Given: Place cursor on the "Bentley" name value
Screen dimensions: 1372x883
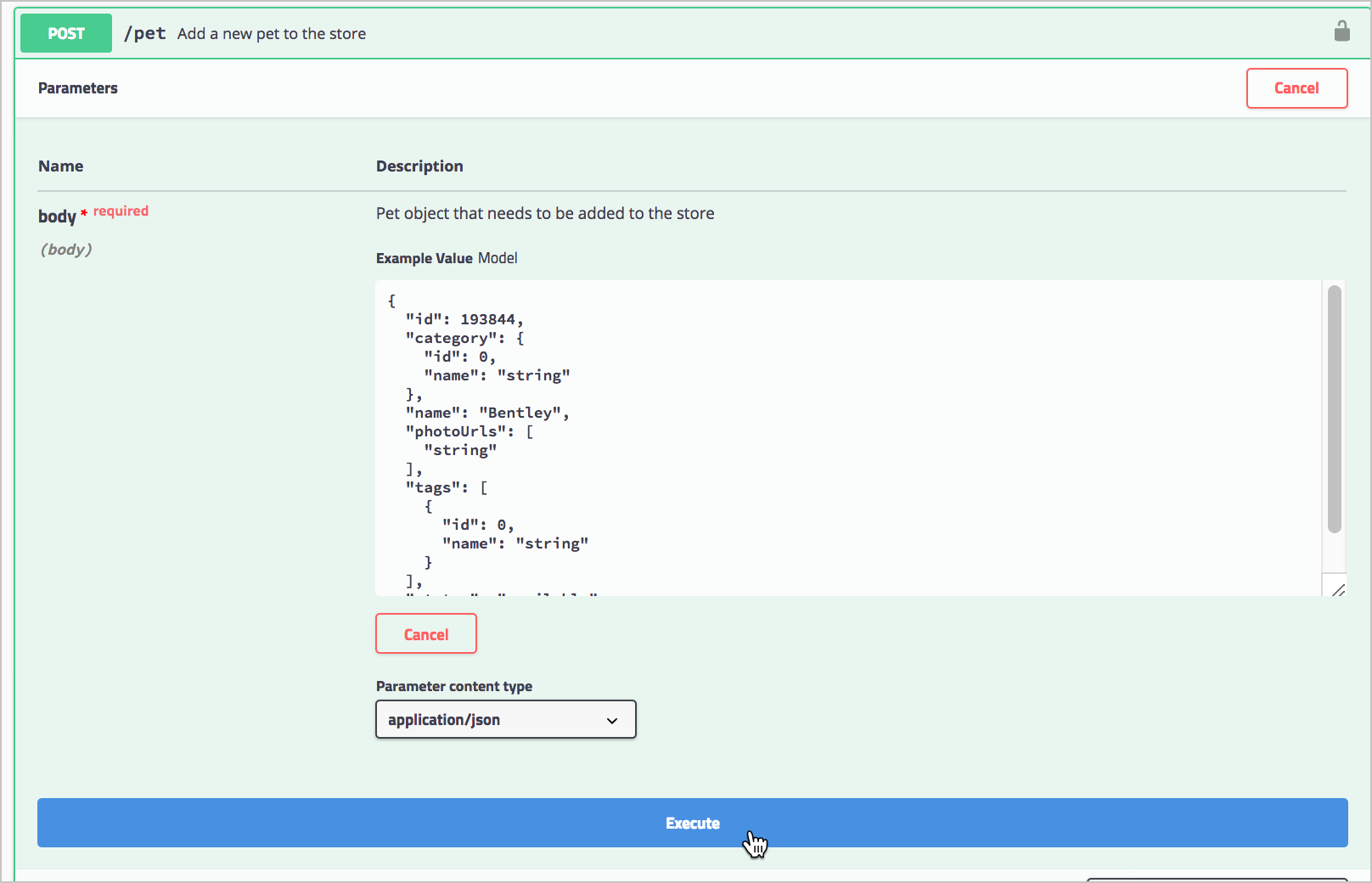Looking at the screenshot, I should coord(520,413).
